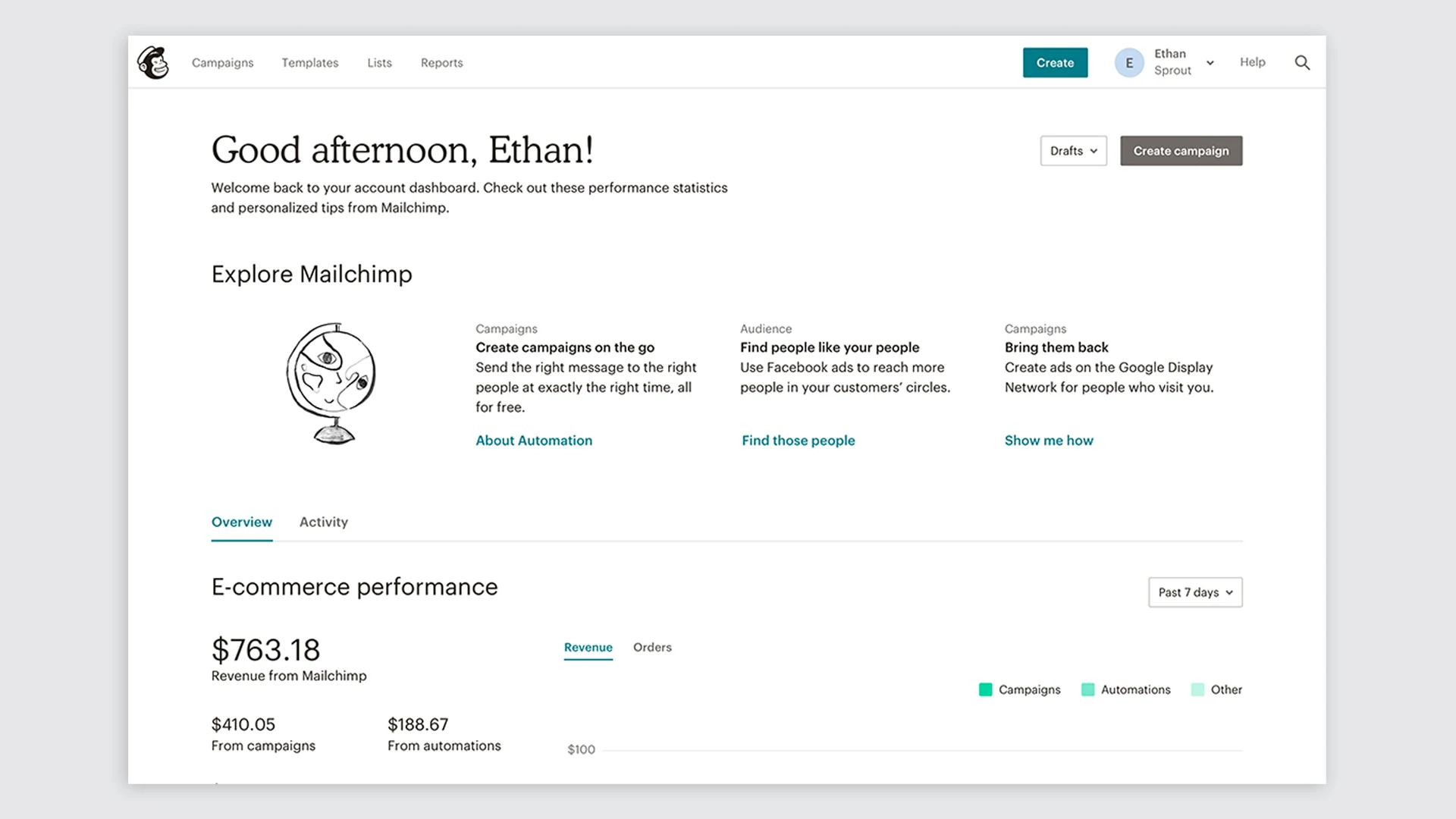Click Find those people
The height and width of the screenshot is (819, 1456).
[798, 440]
